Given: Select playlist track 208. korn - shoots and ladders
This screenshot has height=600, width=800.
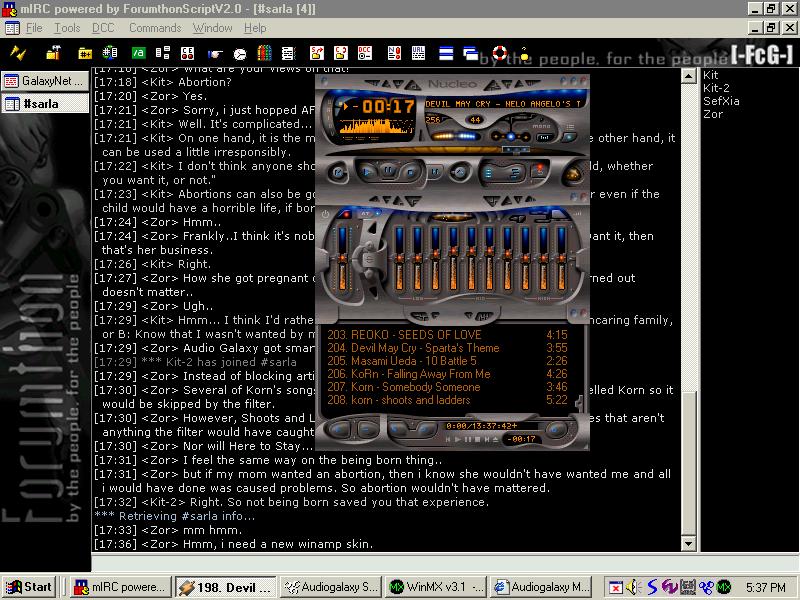Looking at the screenshot, I should [447, 400].
